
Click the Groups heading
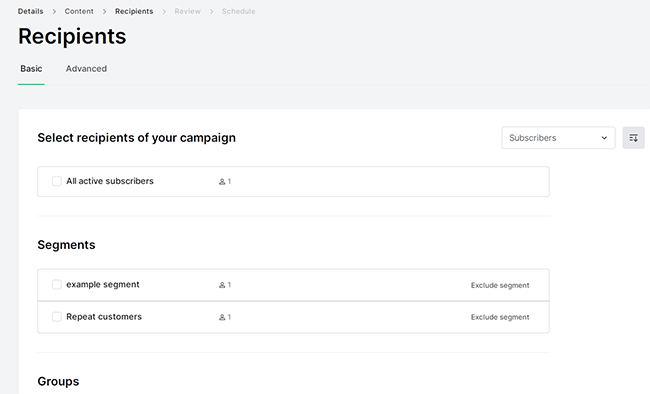tap(58, 382)
